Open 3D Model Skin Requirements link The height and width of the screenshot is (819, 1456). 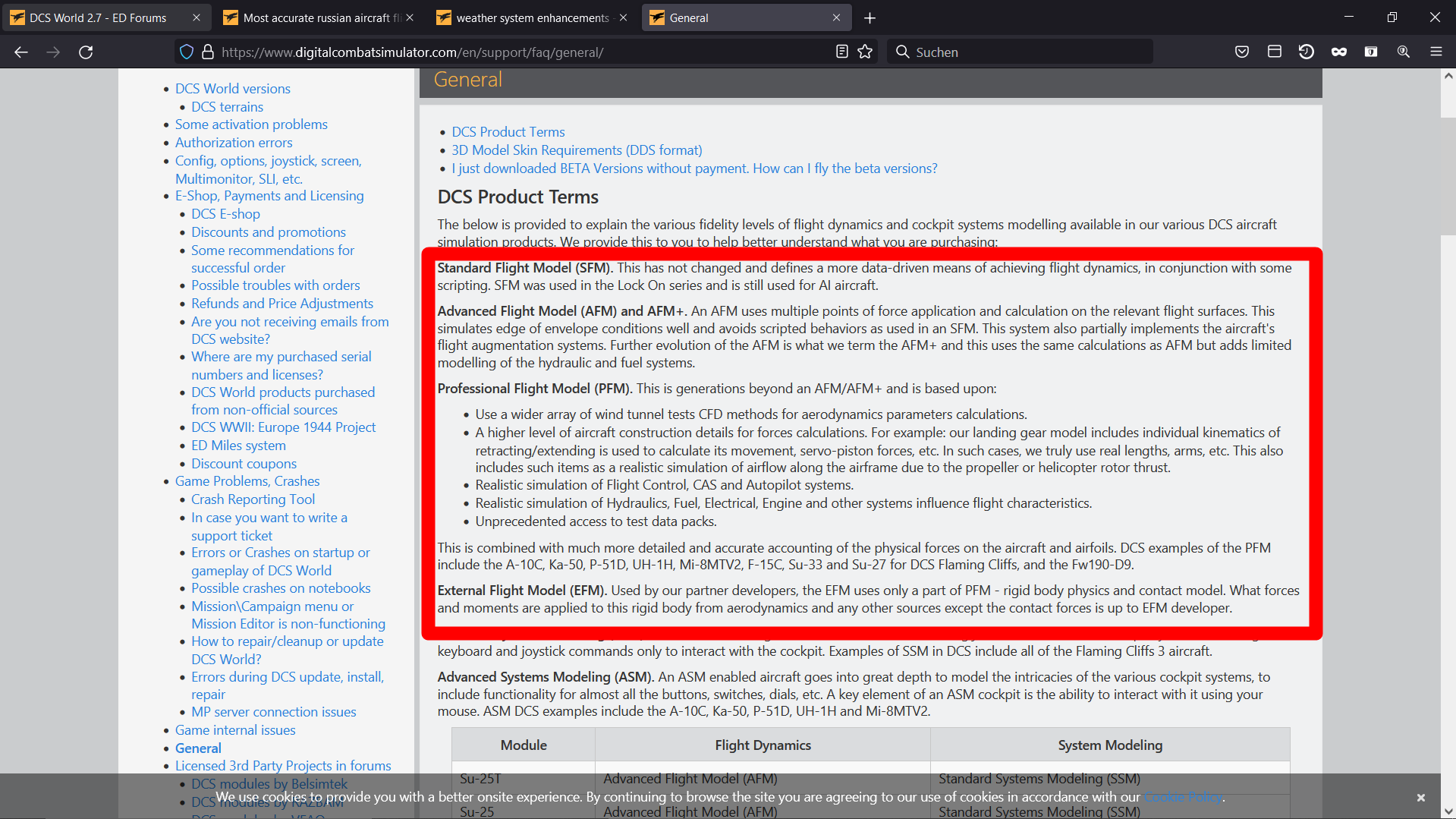[577, 150]
